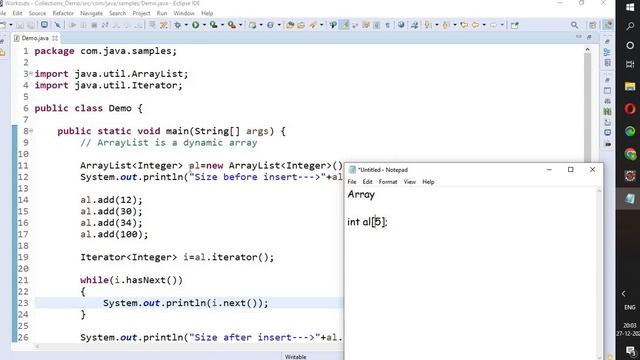Click the Toggle Breadcrumb icon
Screen dimensions: 640x360
point(333,25)
